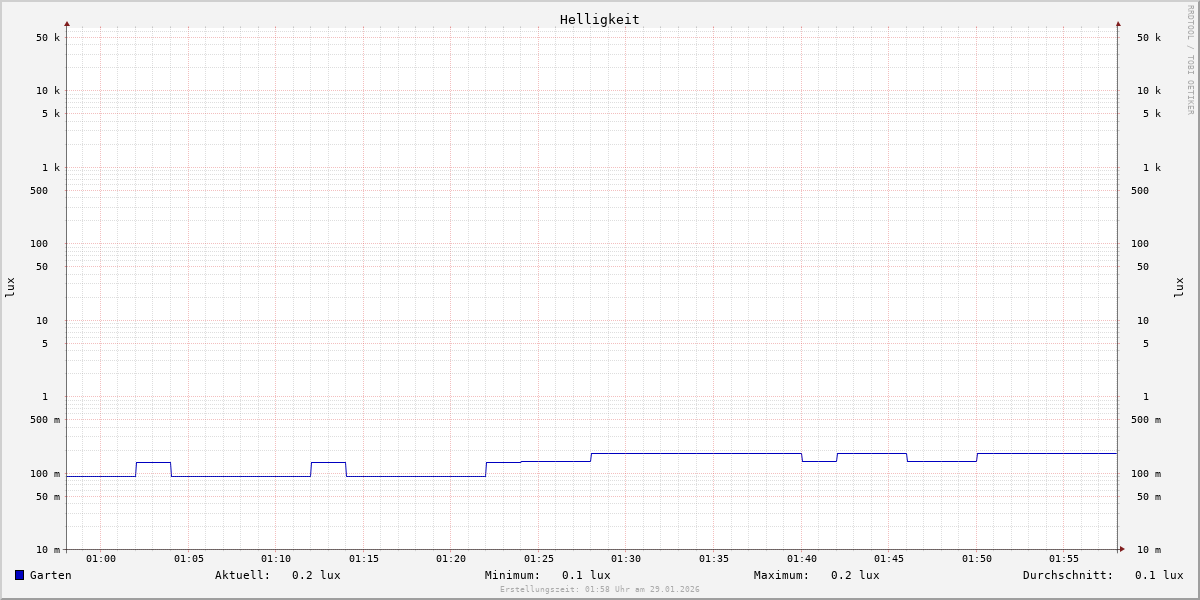Image resolution: width=1200 pixels, height=600 pixels.
Task: Click the red arrow atop the right y-axis
Action: click(1118, 23)
